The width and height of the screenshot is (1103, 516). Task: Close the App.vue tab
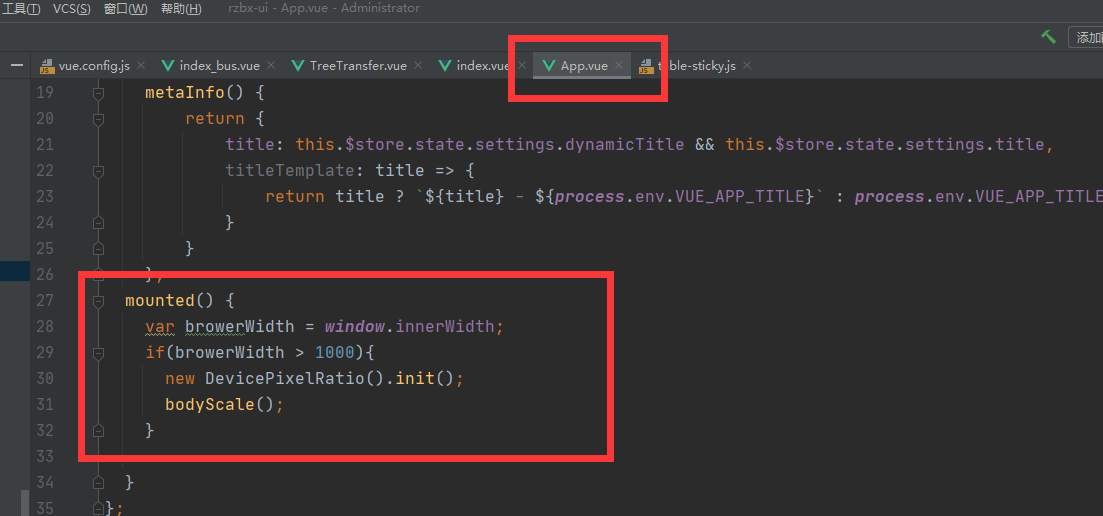coord(619,66)
